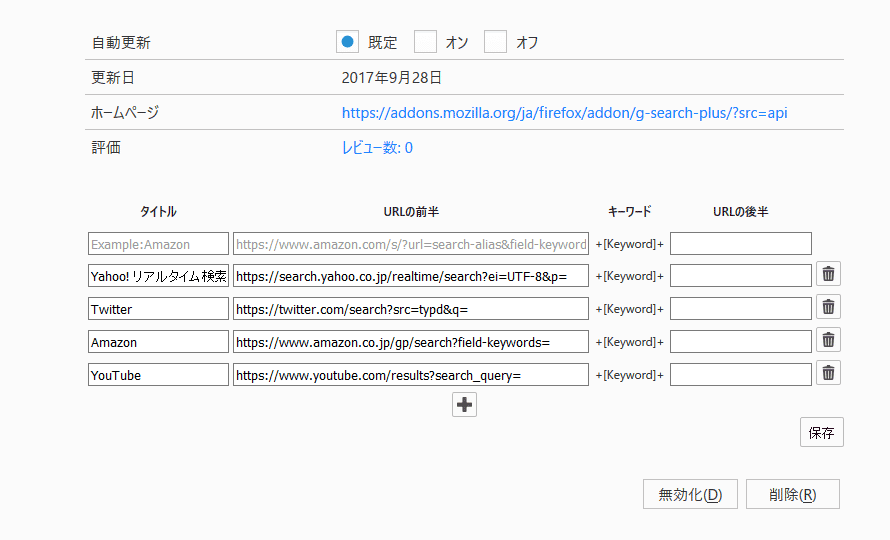This screenshot has width=890, height=540.
Task: Select the 既定 auto-update radio option
Action: click(x=347, y=42)
